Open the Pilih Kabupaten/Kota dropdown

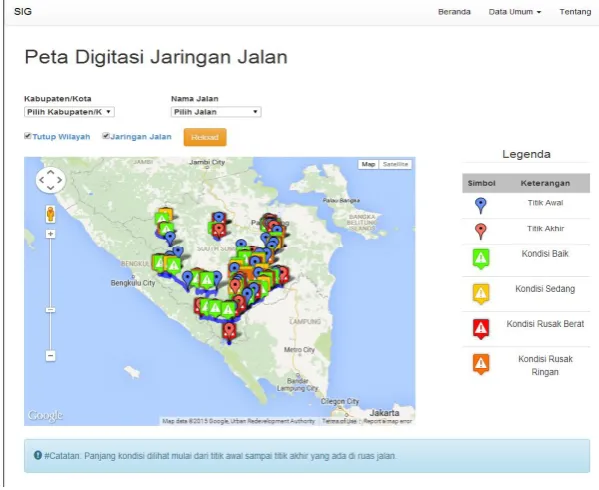pos(69,112)
